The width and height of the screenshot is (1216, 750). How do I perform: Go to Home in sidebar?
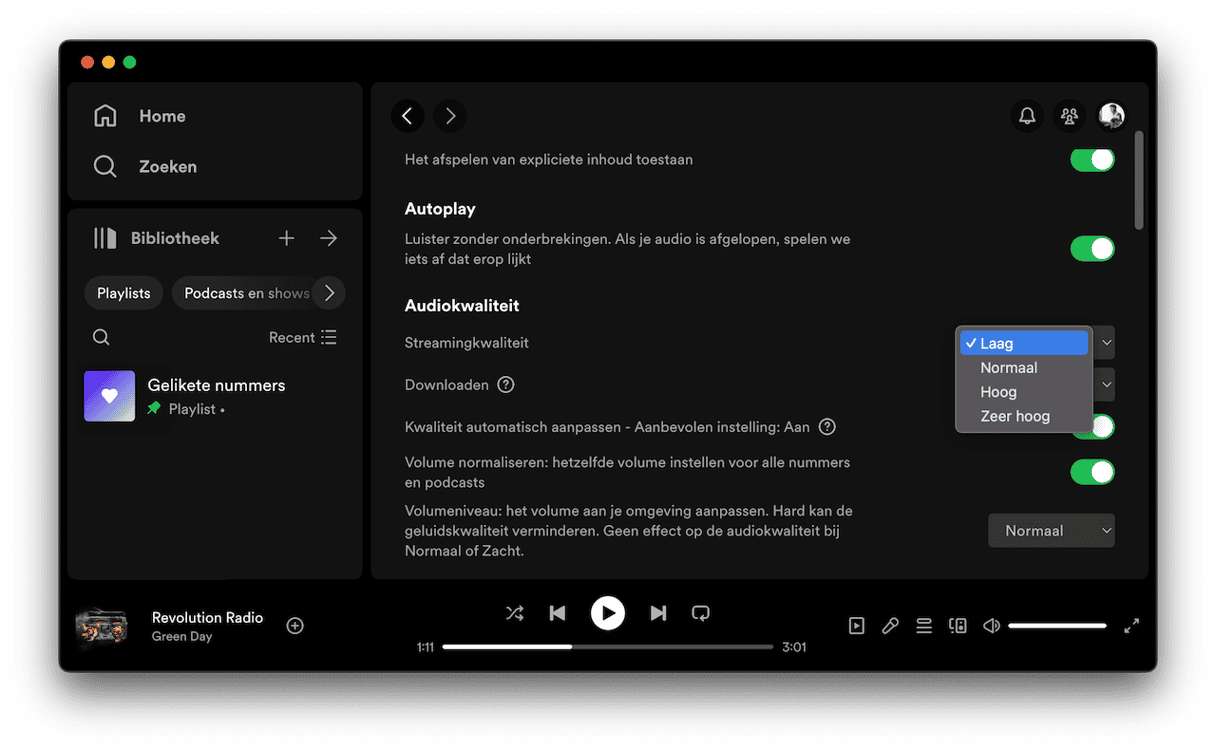pyautogui.click(x=162, y=116)
